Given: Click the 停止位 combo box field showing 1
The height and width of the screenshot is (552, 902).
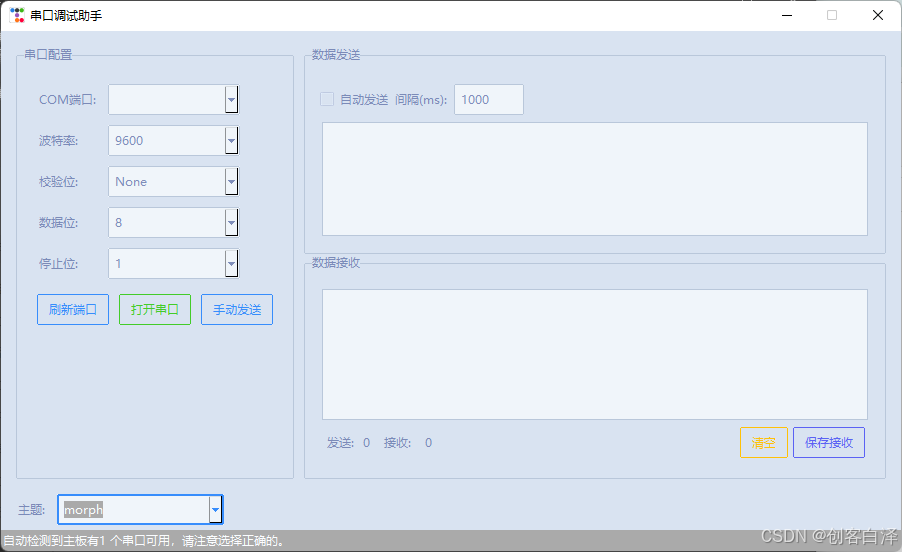Looking at the screenshot, I should [x=174, y=264].
